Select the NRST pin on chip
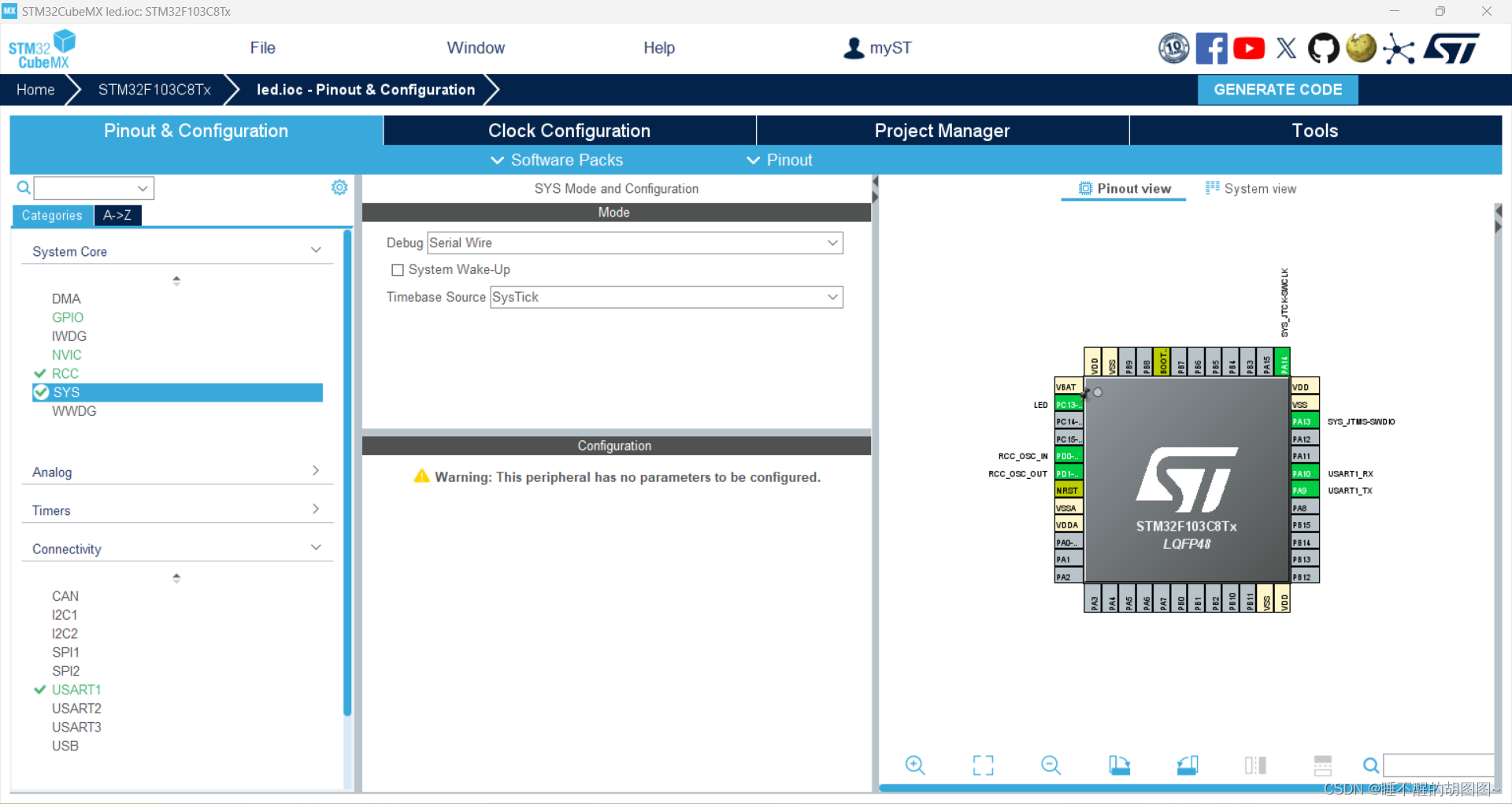Image resolution: width=1512 pixels, height=804 pixels. pos(1069,490)
